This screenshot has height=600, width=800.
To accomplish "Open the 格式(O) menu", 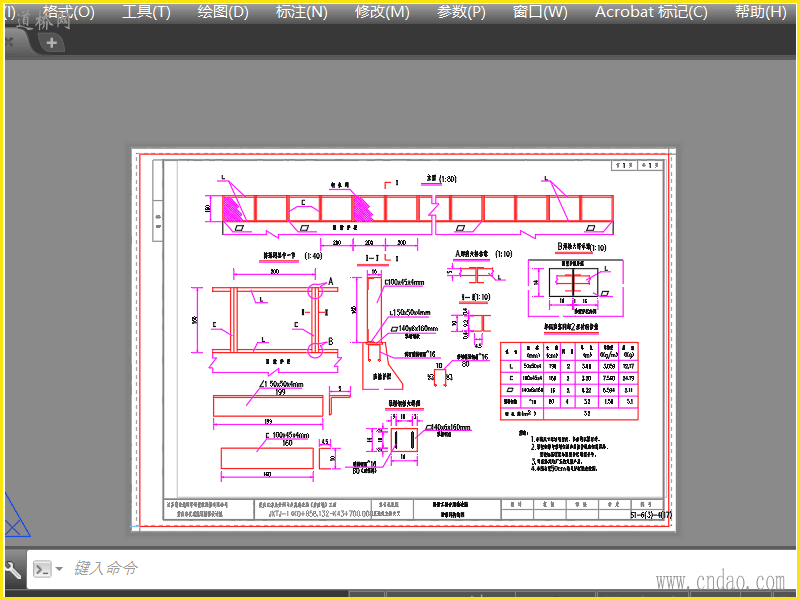I will pos(68,11).
